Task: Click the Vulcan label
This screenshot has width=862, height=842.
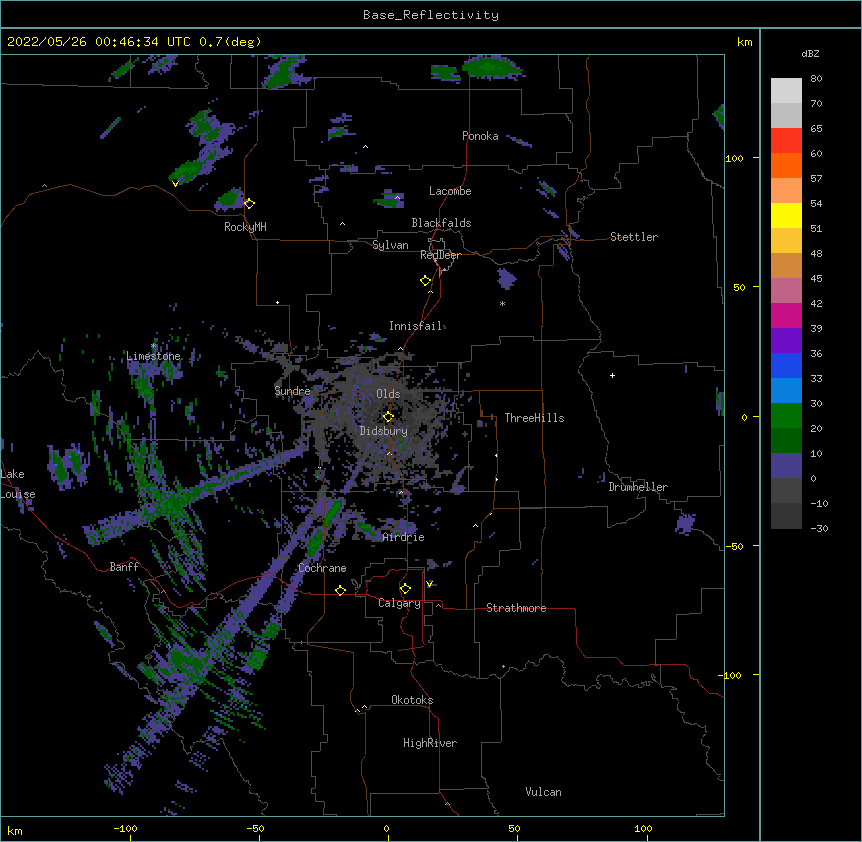Action: tap(543, 792)
